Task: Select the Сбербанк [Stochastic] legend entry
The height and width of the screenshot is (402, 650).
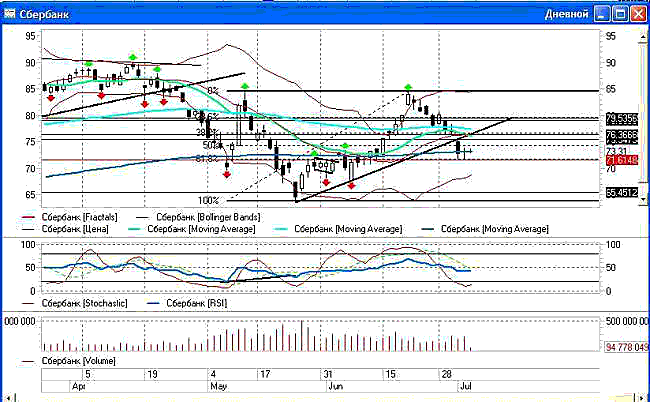Action: [74, 303]
